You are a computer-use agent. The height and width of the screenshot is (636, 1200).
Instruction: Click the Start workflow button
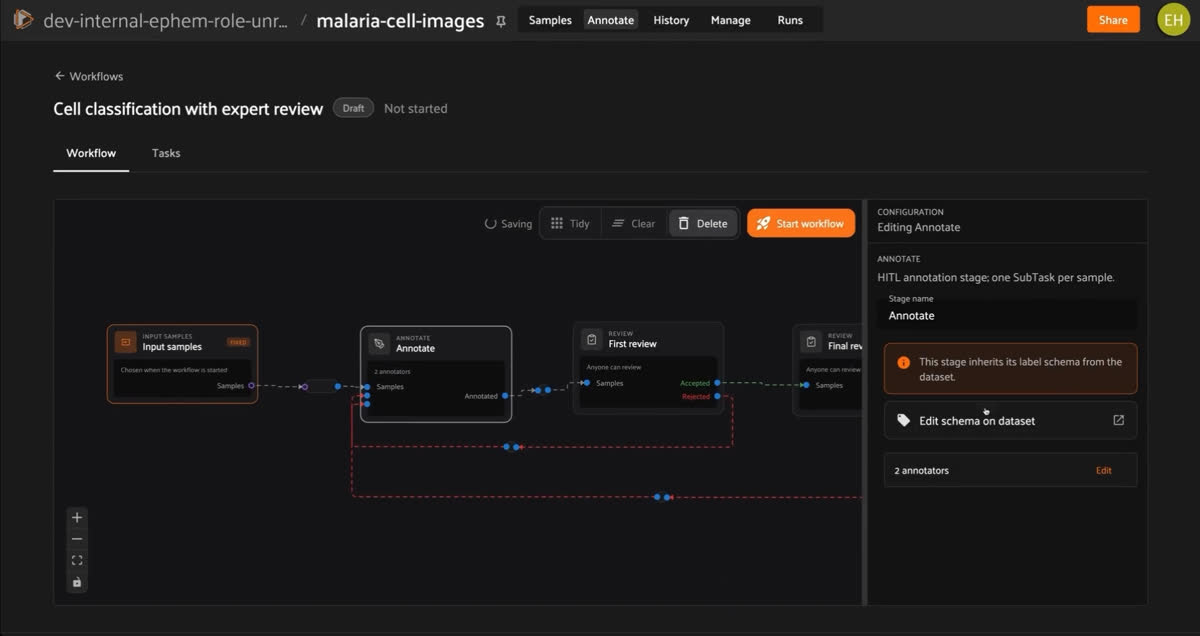click(801, 224)
